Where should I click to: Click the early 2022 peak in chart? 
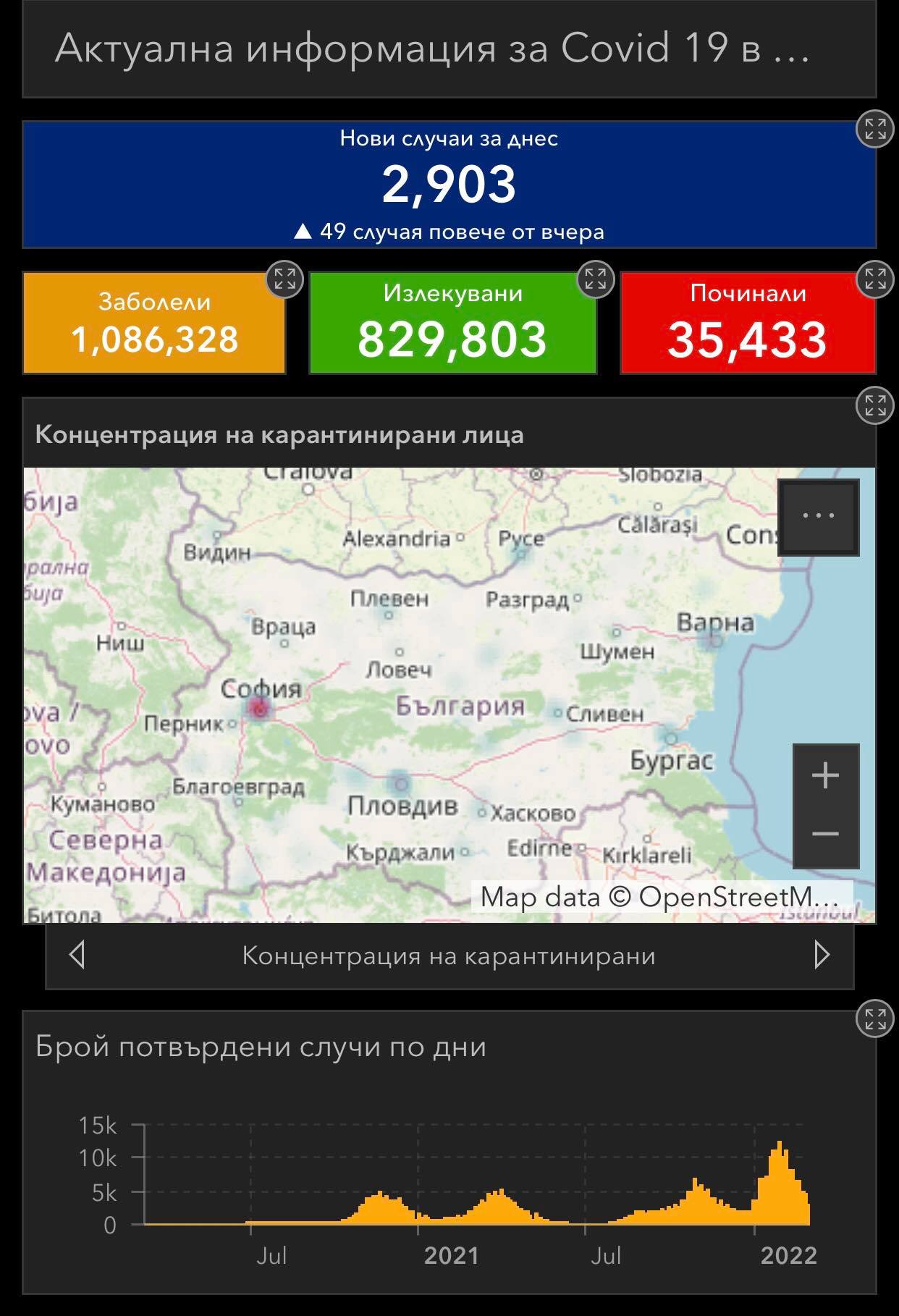coord(780,1184)
